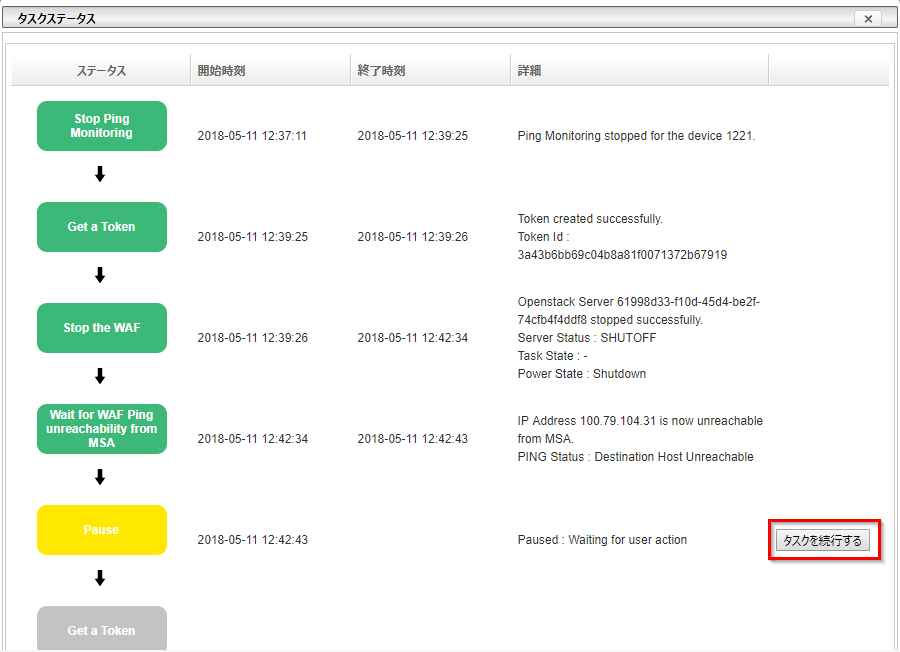Click the Ping Monitoring stopped detail text
900x652 pixels.
[637, 136]
